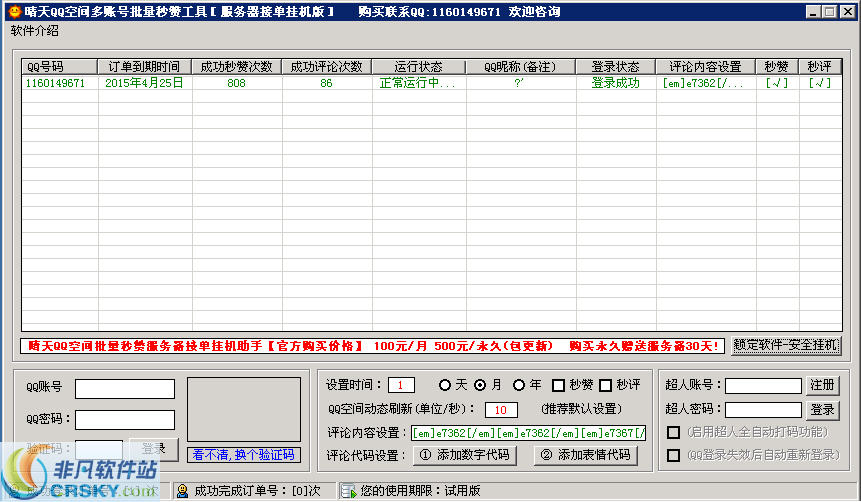Select the 天 radio button
The height and width of the screenshot is (502, 861).
point(445,385)
